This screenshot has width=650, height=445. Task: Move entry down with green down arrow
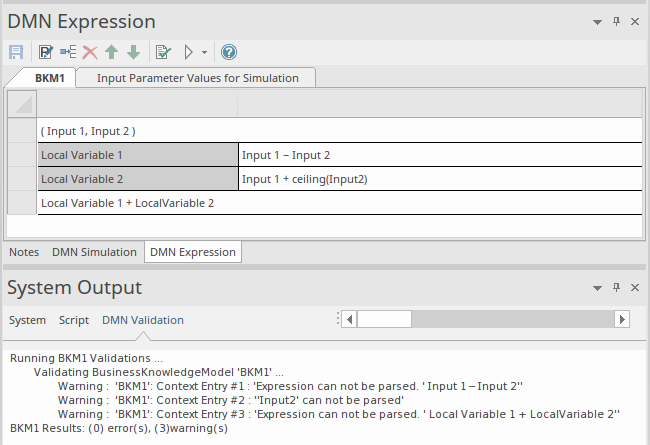pyautogui.click(x=133, y=52)
